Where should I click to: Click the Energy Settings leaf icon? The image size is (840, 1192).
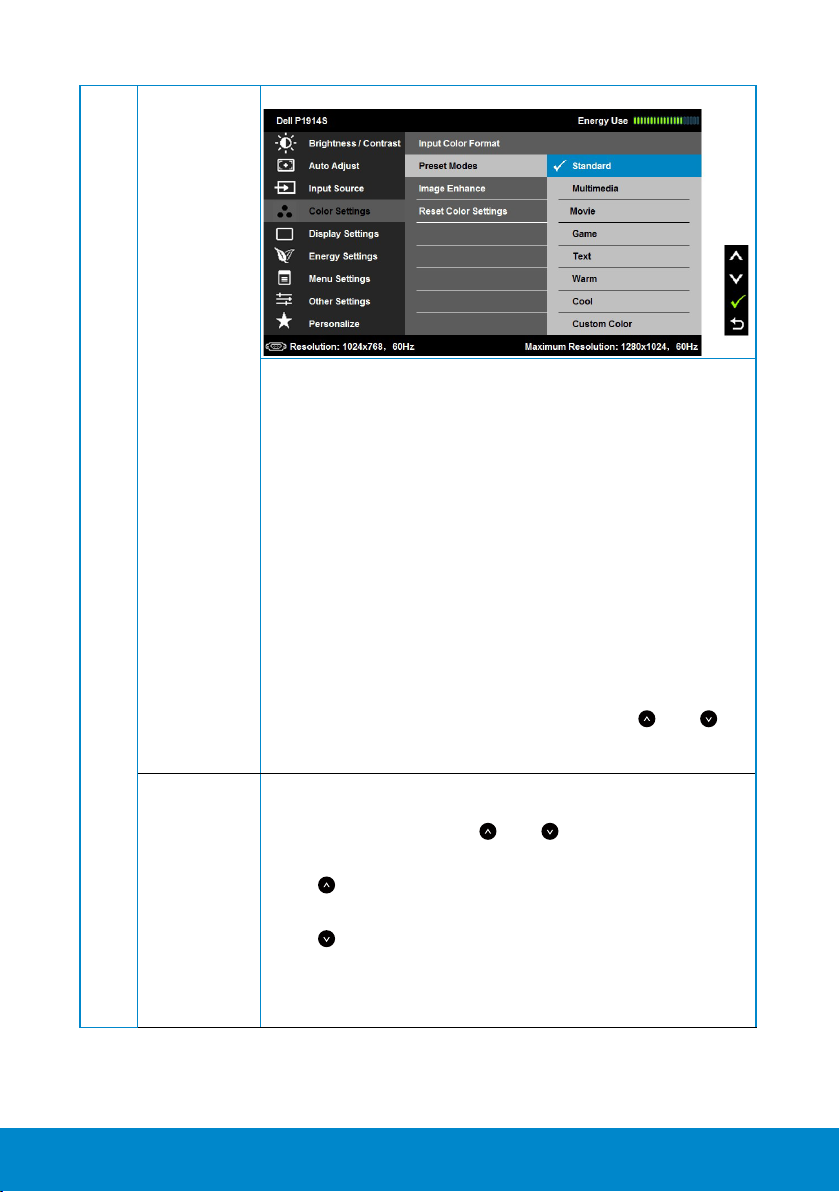(x=284, y=256)
